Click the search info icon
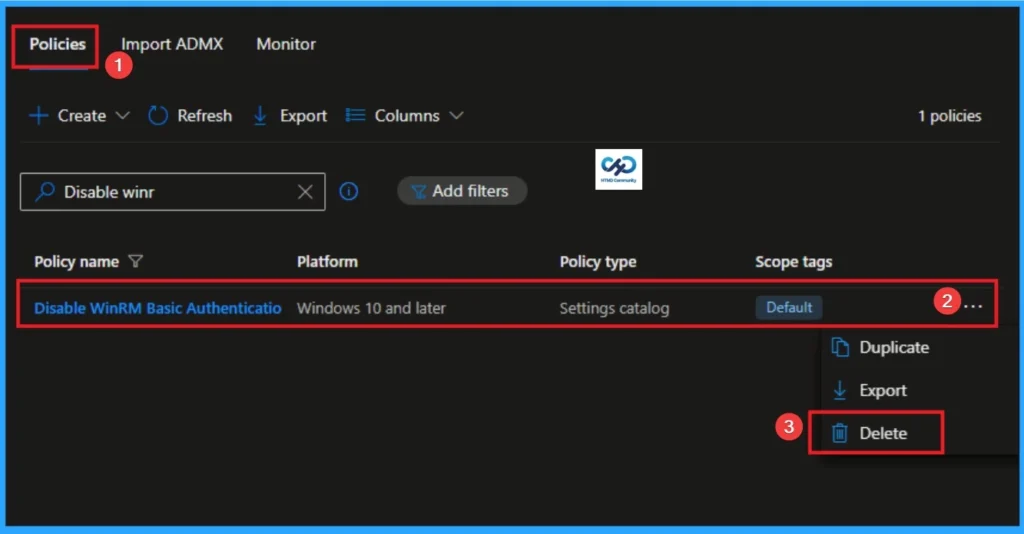The width and height of the screenshot is (1024, 534). point(349,191)
